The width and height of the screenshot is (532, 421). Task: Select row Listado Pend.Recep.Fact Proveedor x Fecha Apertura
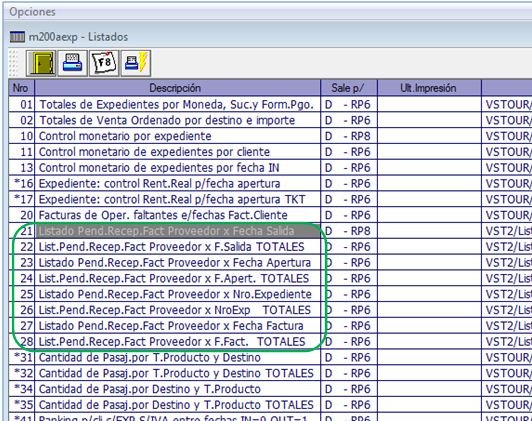[x=177, y=263]
